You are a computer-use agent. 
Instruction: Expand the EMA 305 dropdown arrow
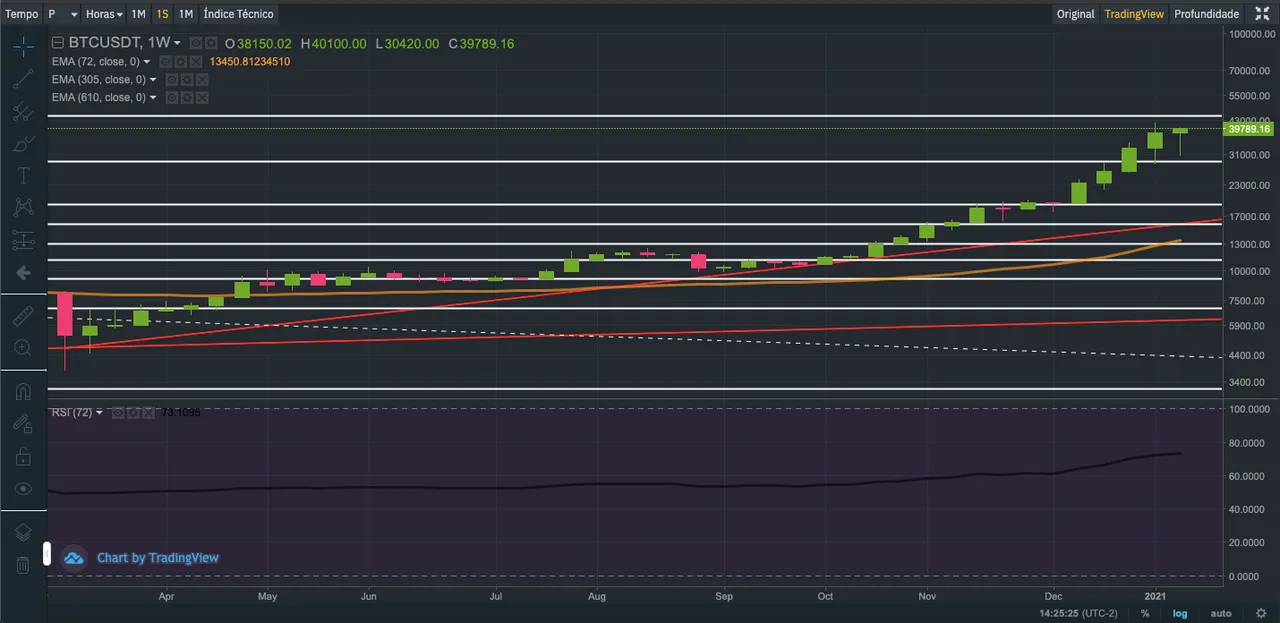[153, 80]
